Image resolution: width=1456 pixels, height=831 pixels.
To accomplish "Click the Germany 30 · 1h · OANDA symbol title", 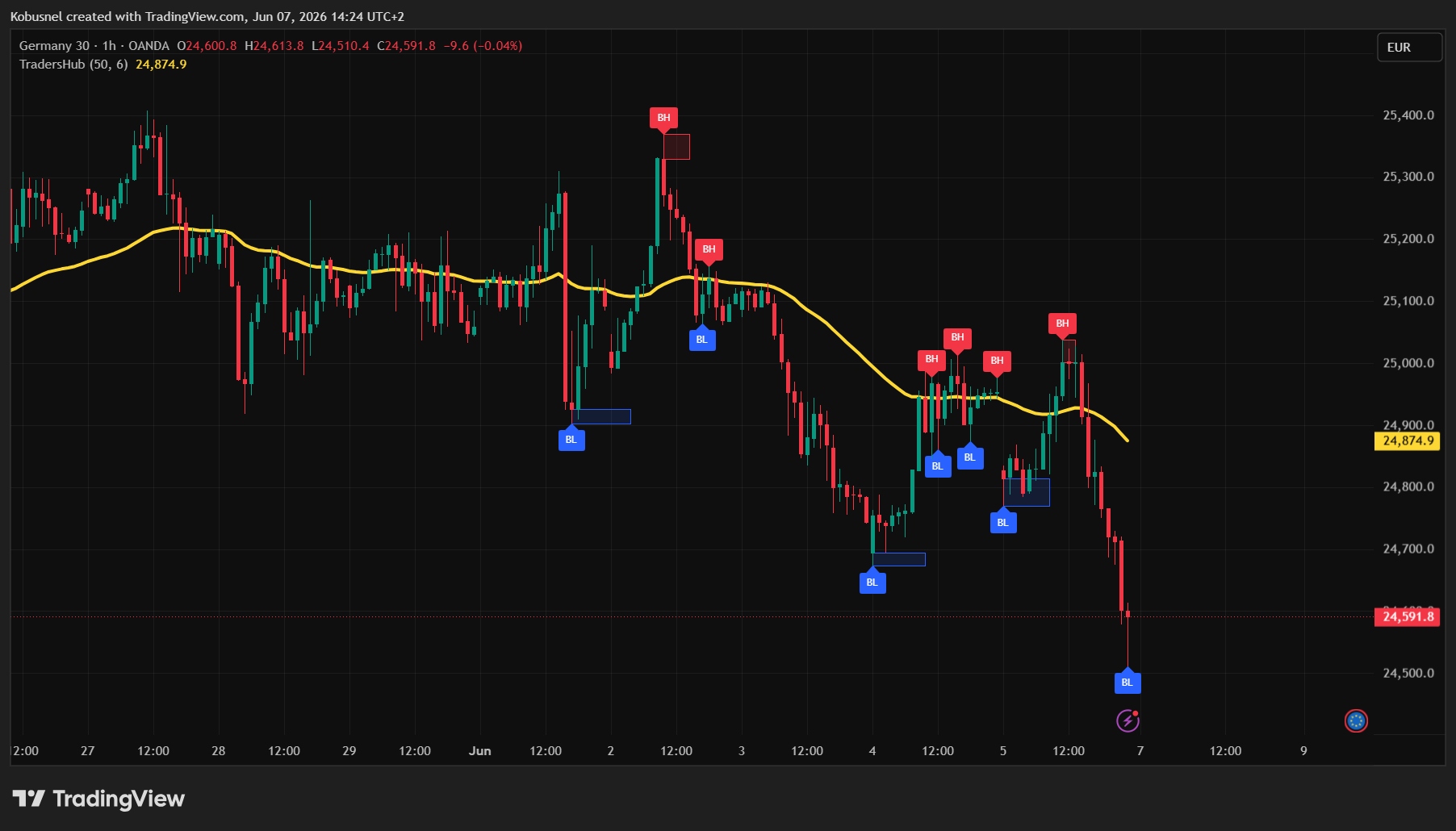I will click(94, 46).
